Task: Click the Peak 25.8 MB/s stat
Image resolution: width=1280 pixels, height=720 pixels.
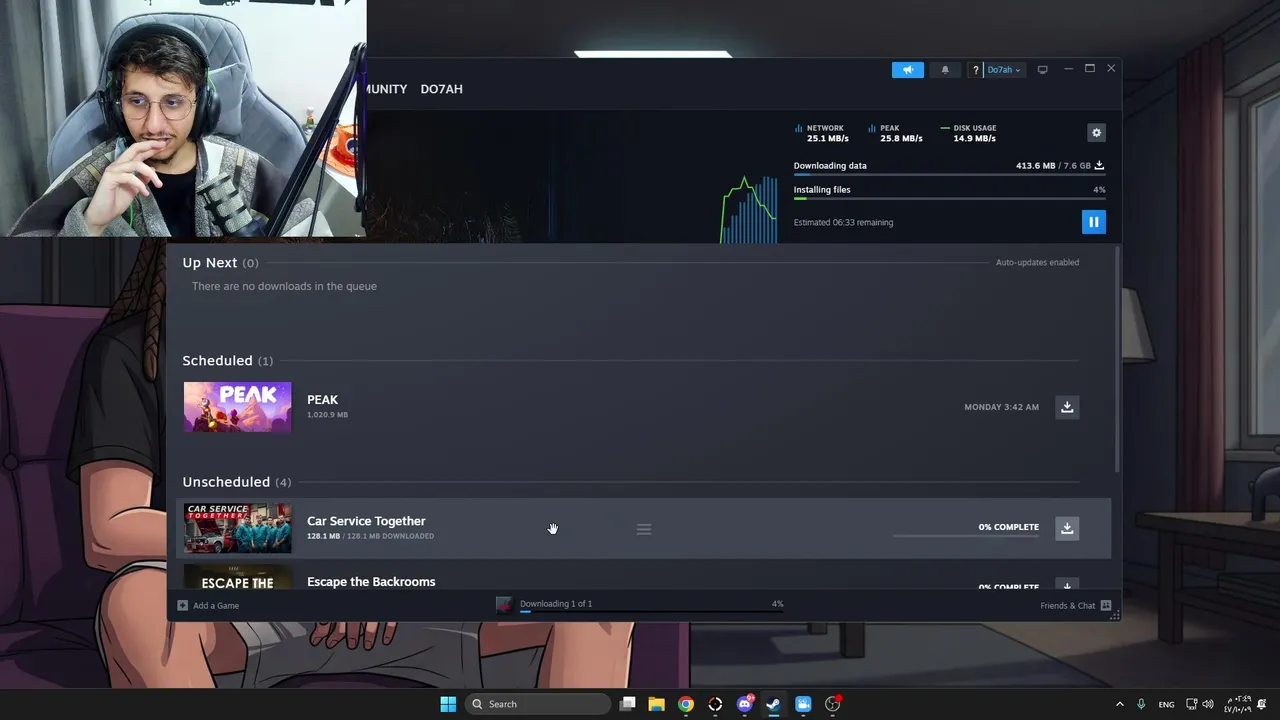Action: pos(895,133)
